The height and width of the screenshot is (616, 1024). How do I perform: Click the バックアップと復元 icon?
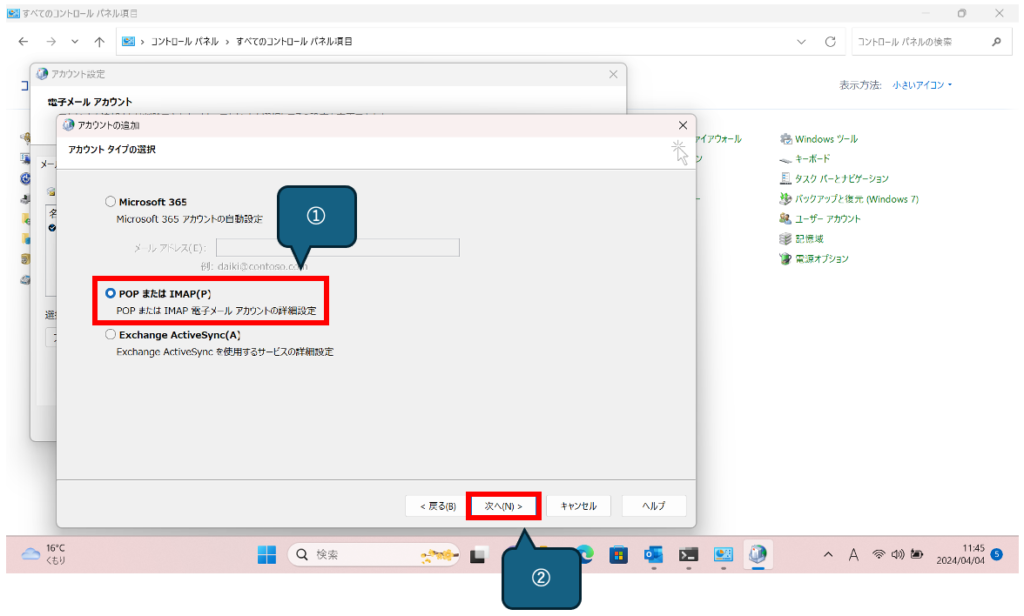786,199
